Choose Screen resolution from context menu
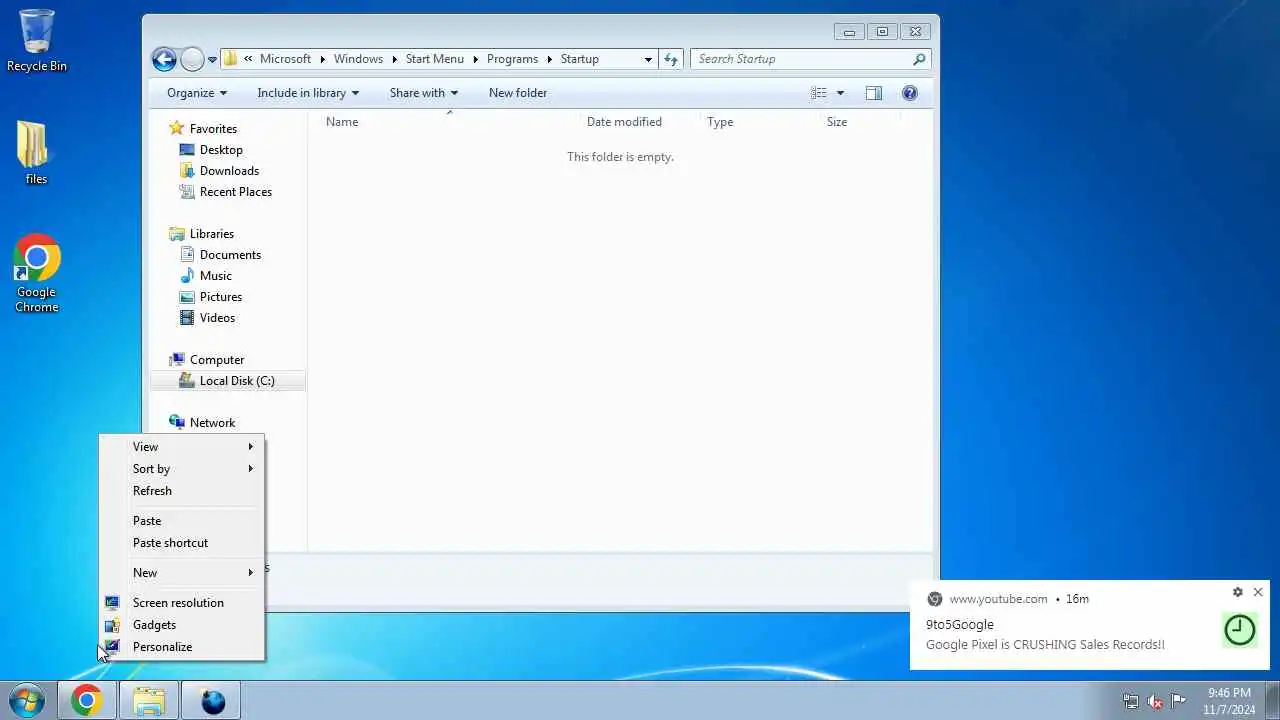The image size is (1280, 720). 182,603
